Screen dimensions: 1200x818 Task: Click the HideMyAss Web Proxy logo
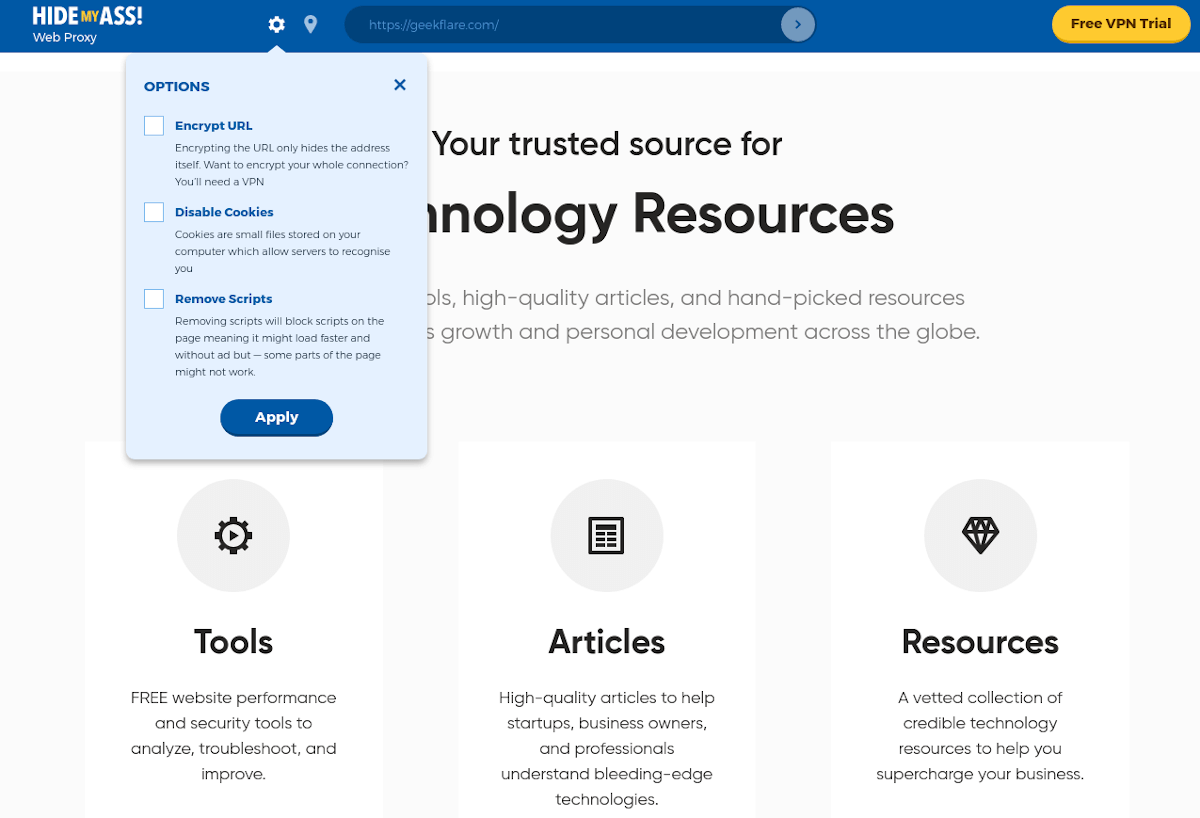tap(87, 25)
